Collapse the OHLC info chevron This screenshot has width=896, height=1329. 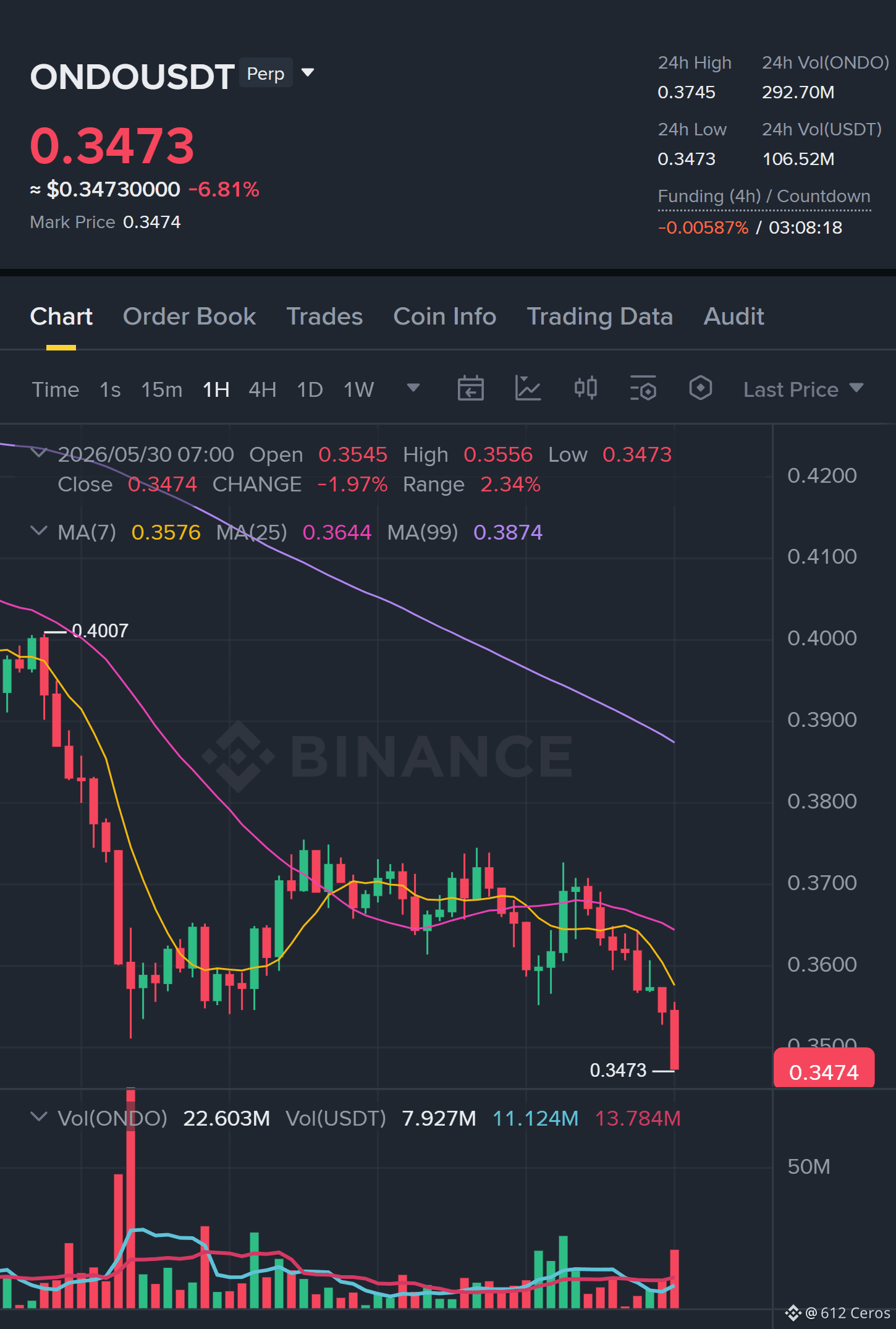[39, 453]
